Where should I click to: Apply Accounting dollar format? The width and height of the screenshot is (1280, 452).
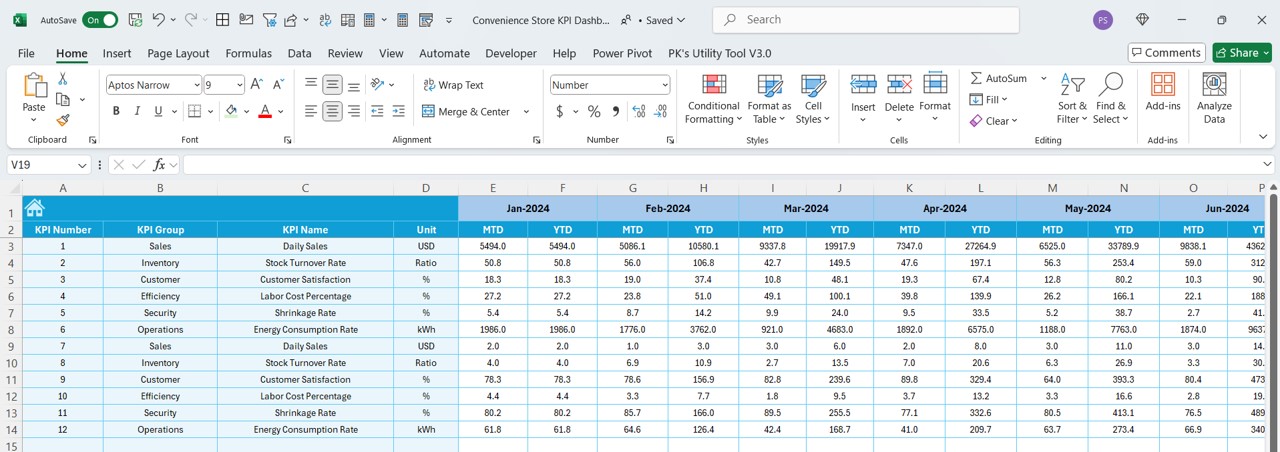pyautogui.click(x=560, y=111)
